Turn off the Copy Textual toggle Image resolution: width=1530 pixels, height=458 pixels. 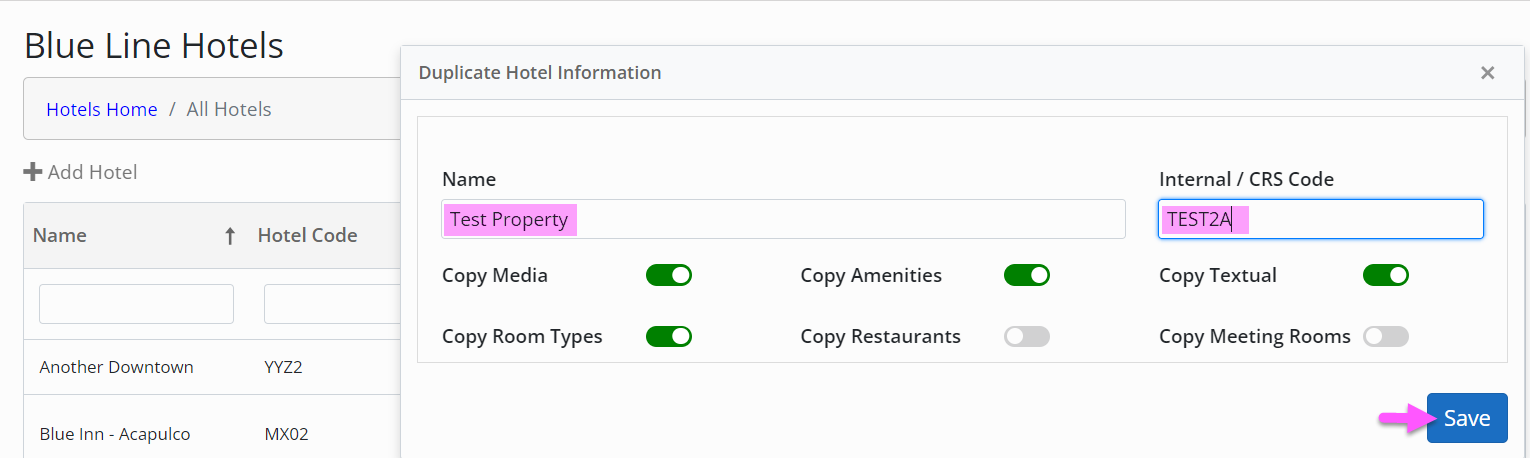(x=1386, y=275)
